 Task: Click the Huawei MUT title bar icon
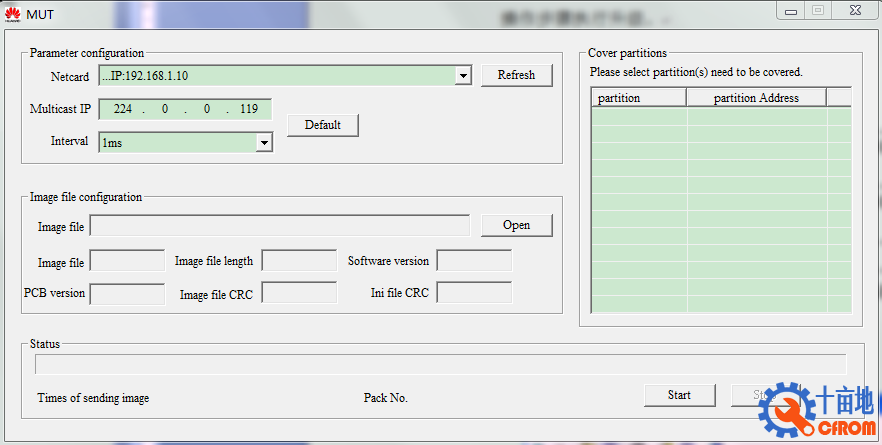(13, 11)
